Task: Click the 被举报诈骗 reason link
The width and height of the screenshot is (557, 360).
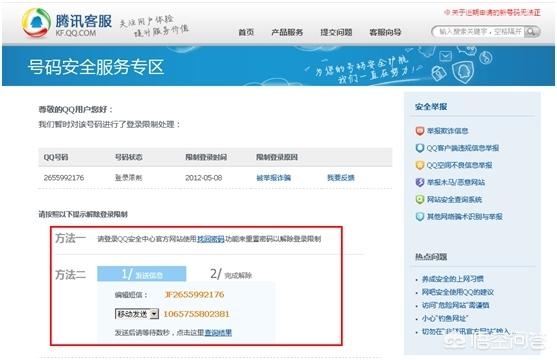Action: coord(274,178)
